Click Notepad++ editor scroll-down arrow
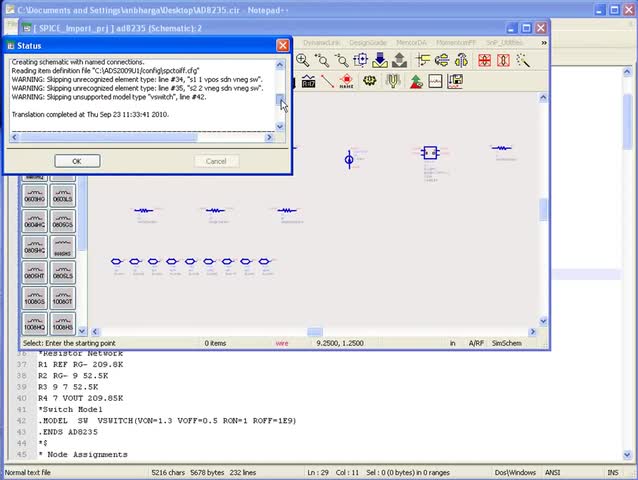The height and width of the screenshot is (480, 638). pos(627,455)
